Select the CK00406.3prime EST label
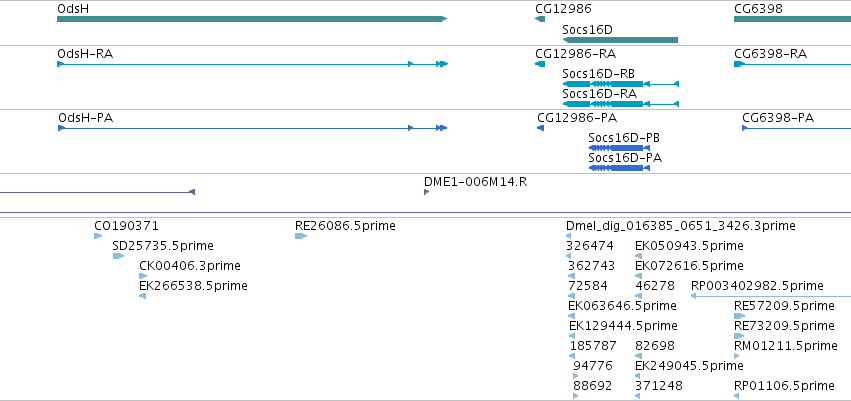 point(190,266)
